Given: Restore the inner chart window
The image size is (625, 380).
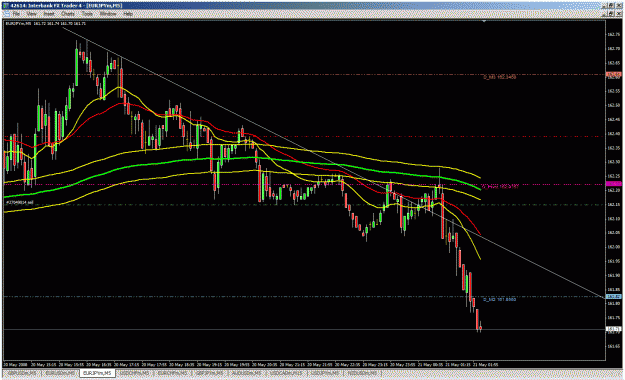Looking at the screenshot, I should (611, 13).
